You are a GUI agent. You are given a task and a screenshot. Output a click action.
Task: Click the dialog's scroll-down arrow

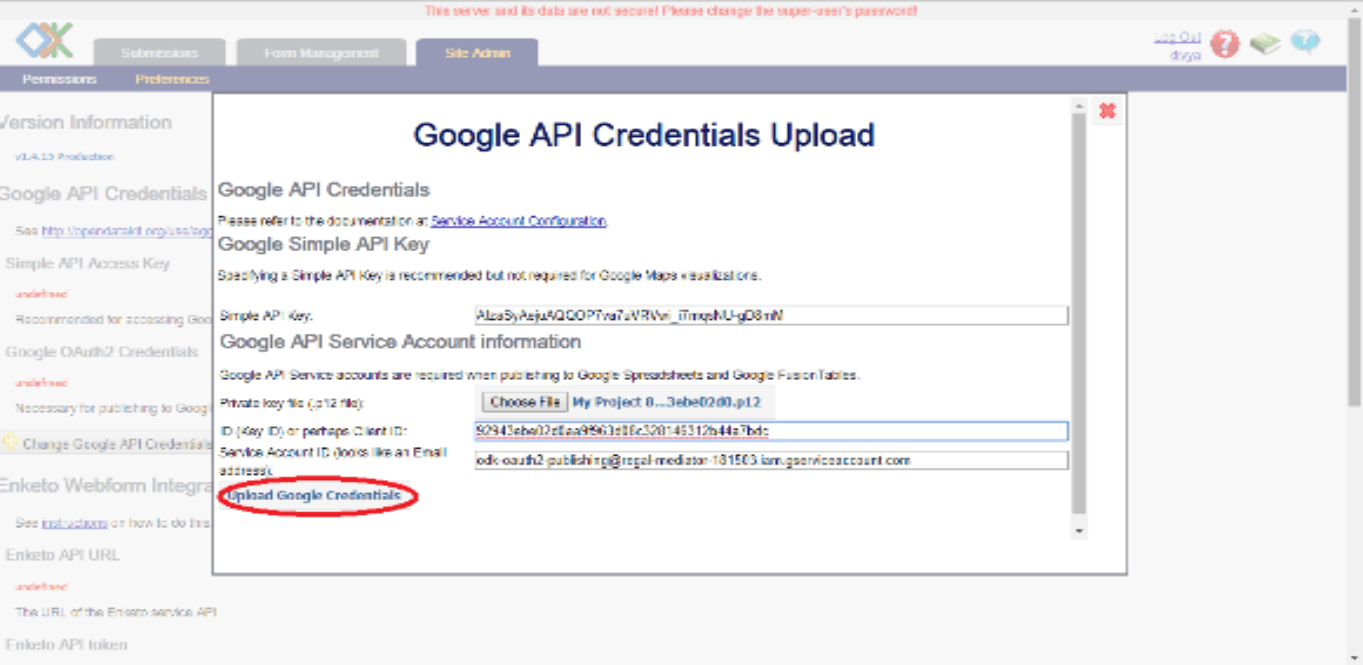(x=1078, y=531)
